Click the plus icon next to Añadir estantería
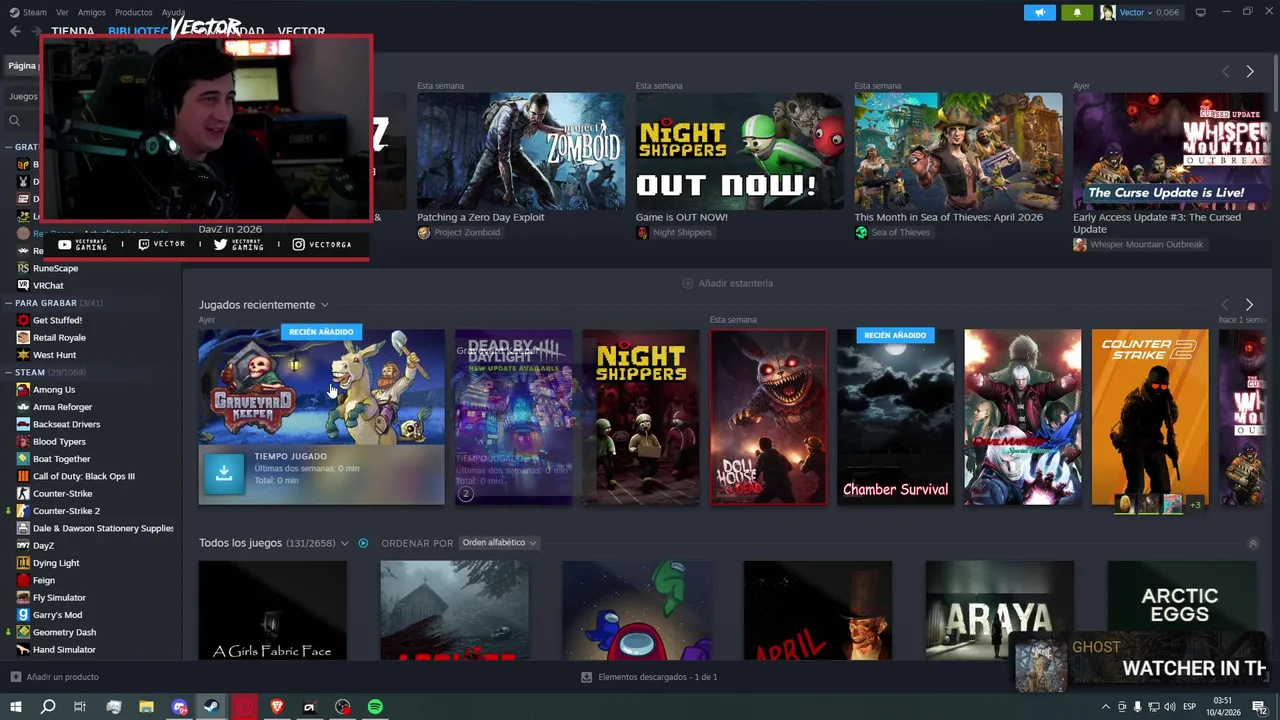Viewport: 1280px width, 720px height. [687, 283]
